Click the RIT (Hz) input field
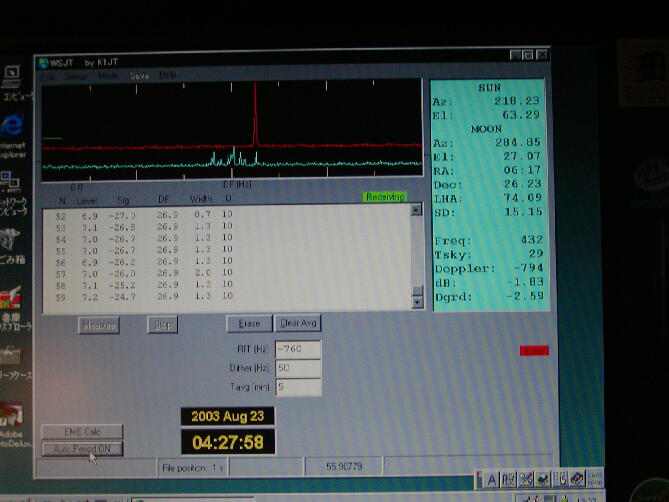This screenshot has width=669, height=502. coord(298,350)
